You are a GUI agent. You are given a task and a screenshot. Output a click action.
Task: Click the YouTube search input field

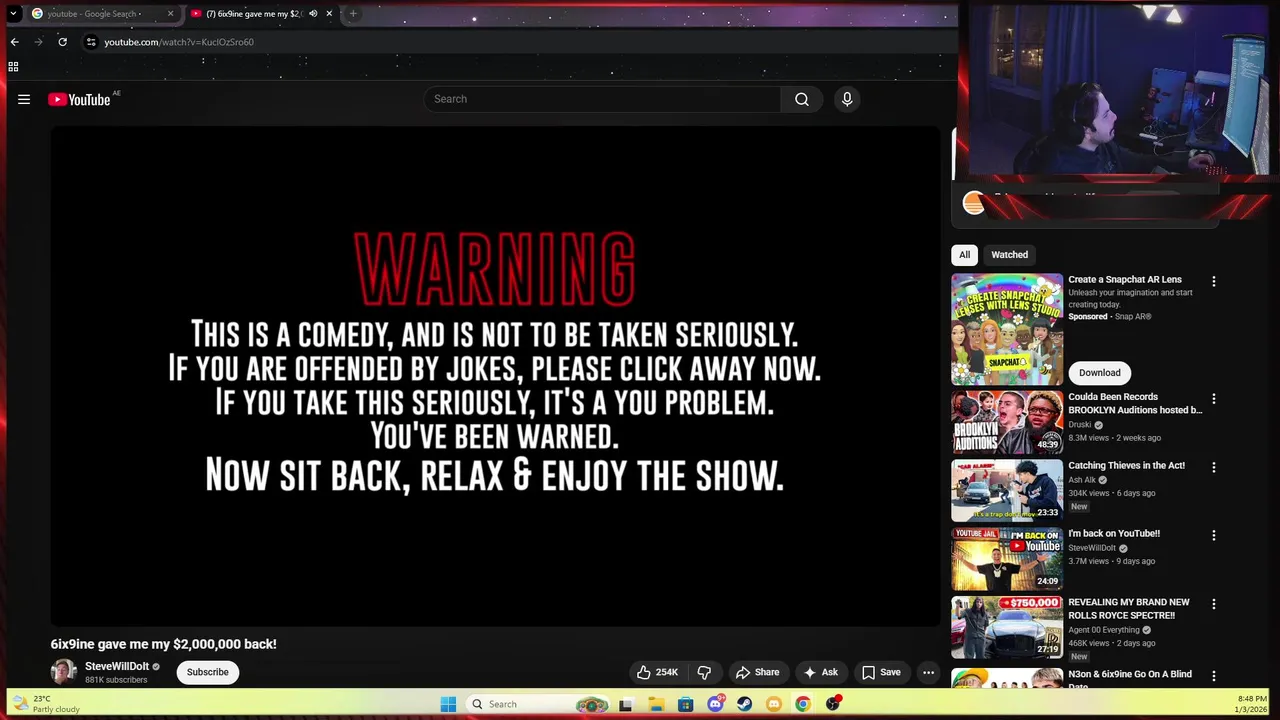tap(602, 99)
